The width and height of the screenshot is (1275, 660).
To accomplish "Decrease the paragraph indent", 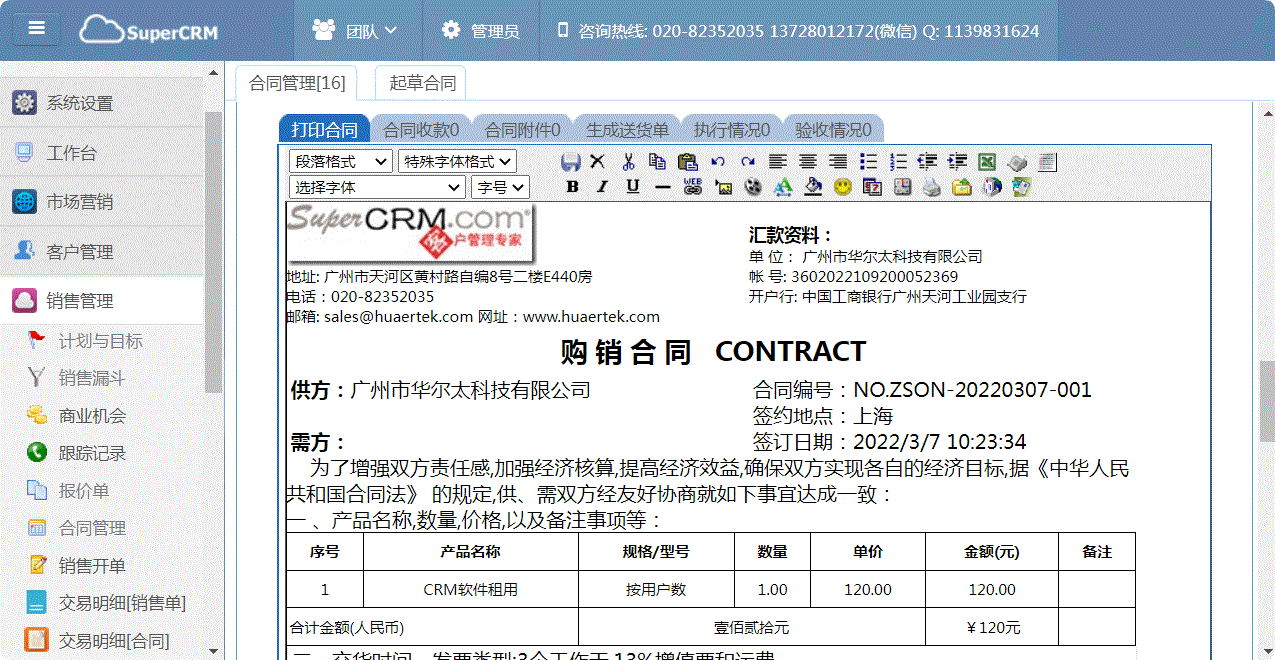I will pyautogui.click(x=927, y=161).
